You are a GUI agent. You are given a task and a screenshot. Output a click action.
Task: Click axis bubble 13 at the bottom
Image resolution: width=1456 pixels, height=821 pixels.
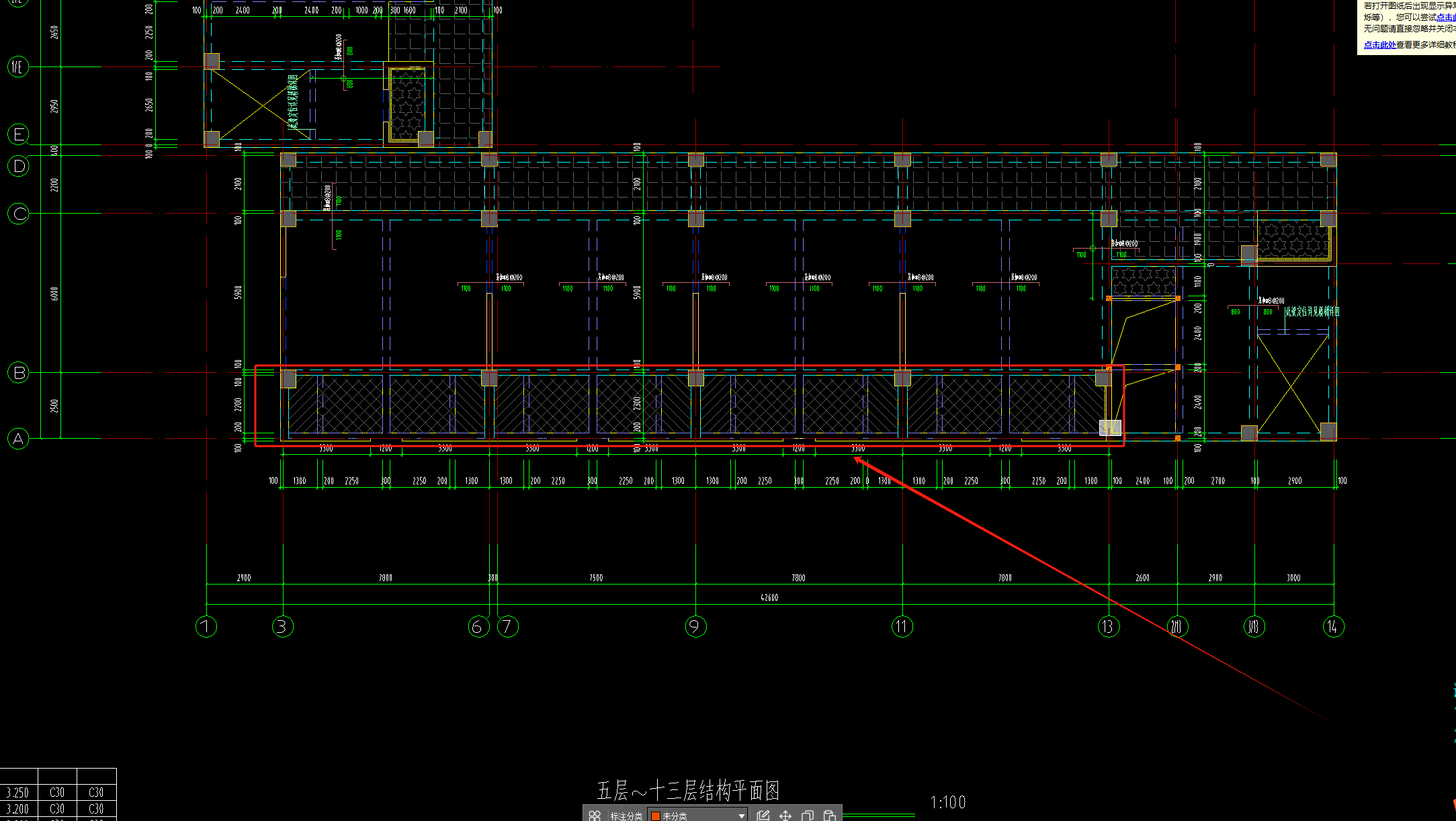click(1109, 627)
